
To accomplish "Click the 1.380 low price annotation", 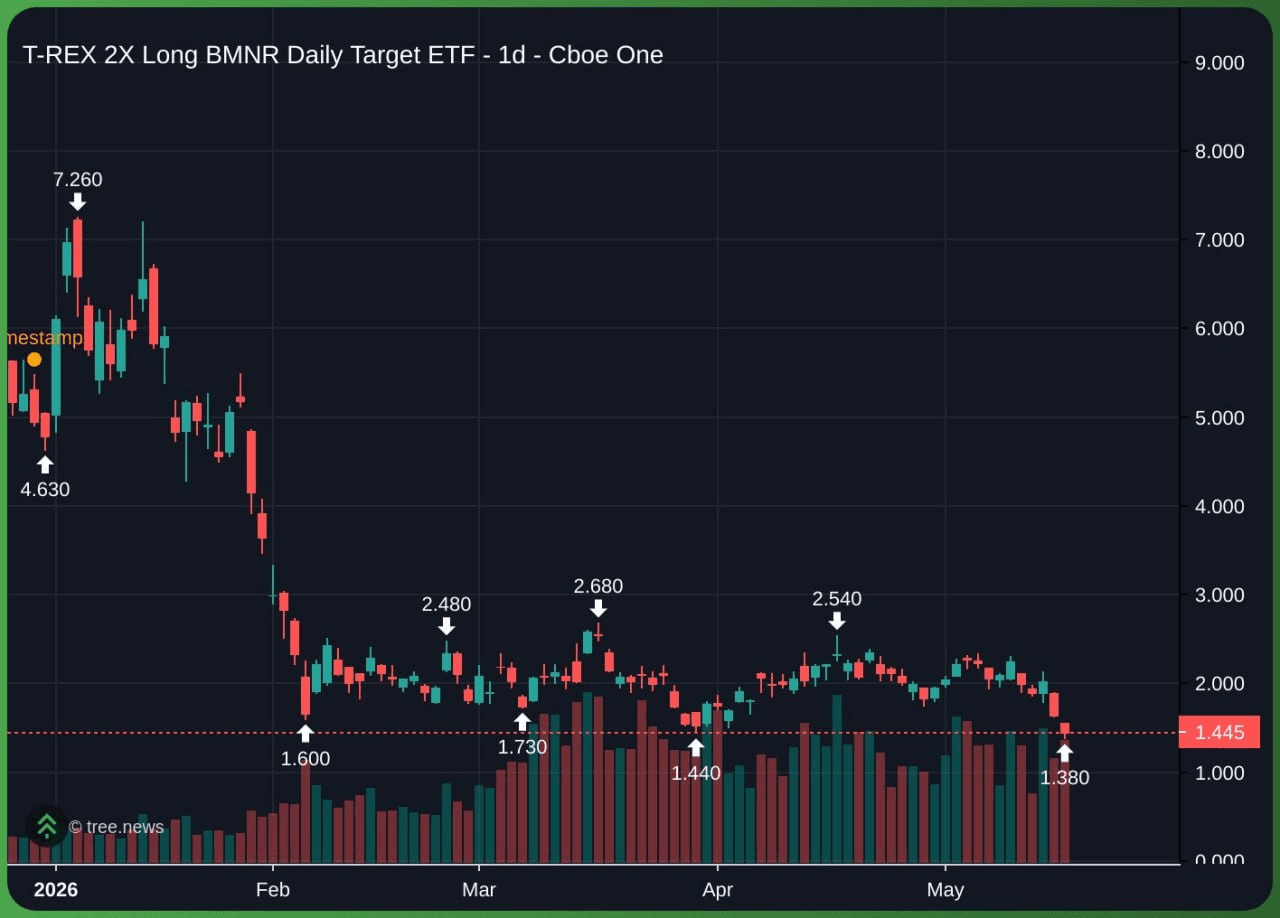I will tap(1065, 778).
